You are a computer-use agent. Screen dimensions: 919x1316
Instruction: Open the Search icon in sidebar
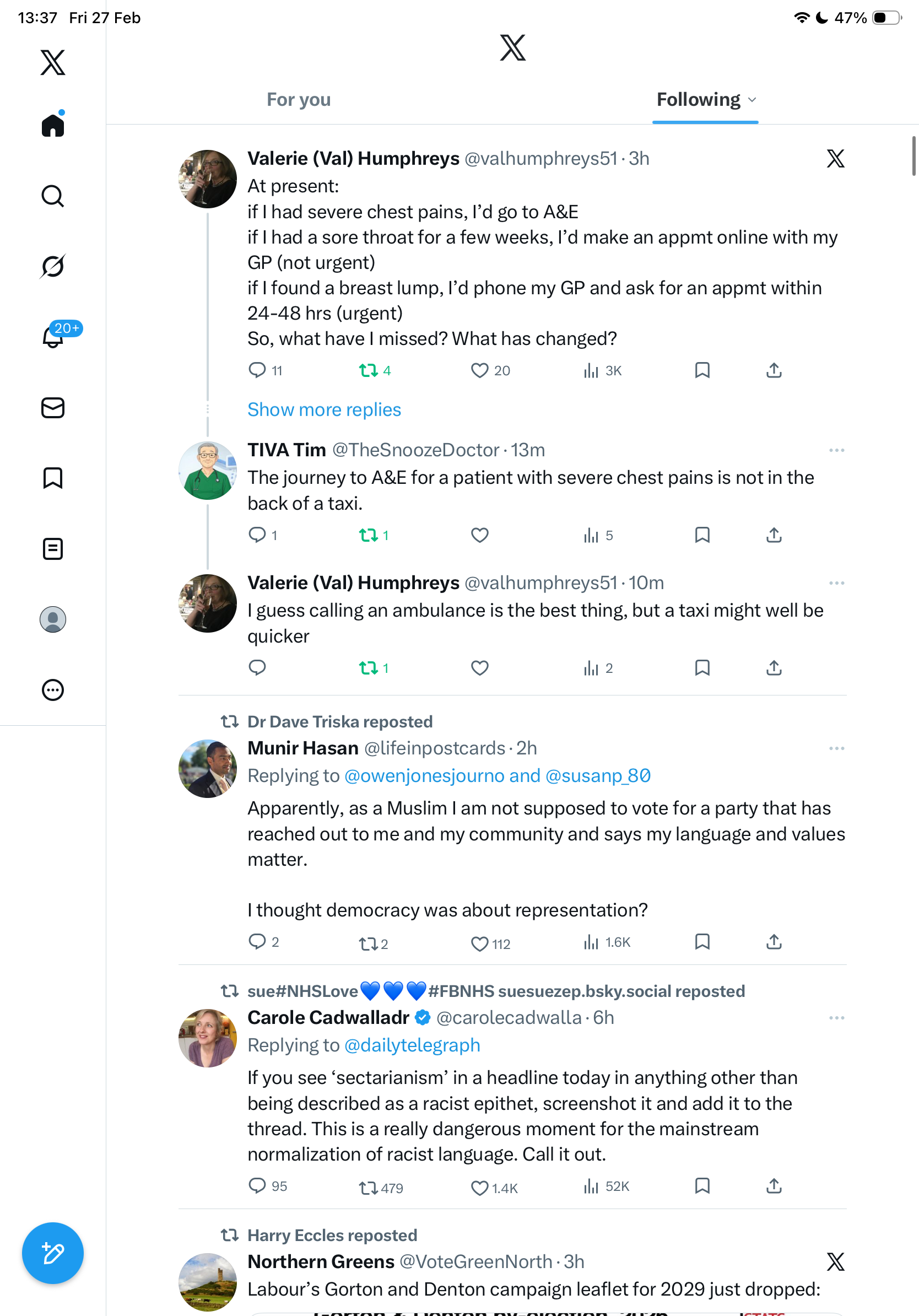click(53, 197)
